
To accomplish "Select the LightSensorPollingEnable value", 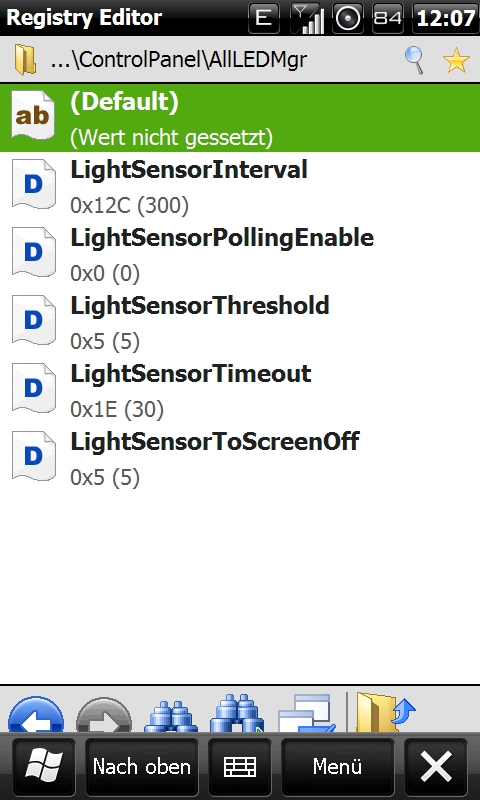I will (x=240, y=255).
